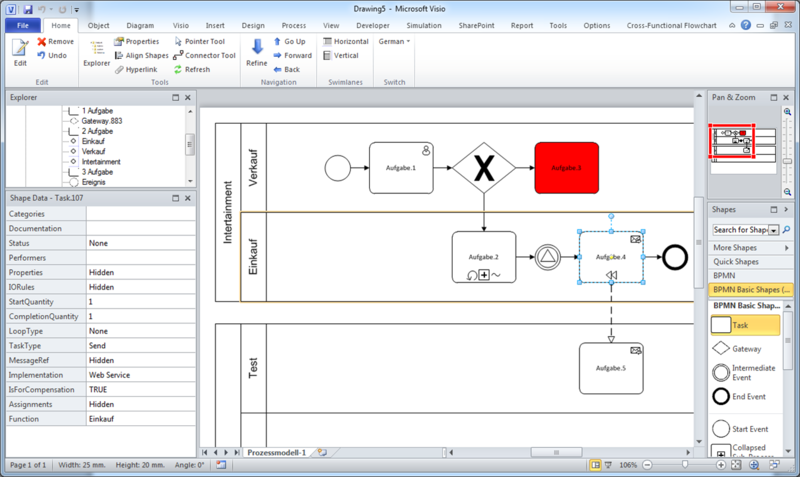This screenshot has height=477, width=800.
Task: Click the Save icon in quick access
Action: (28, 9)
